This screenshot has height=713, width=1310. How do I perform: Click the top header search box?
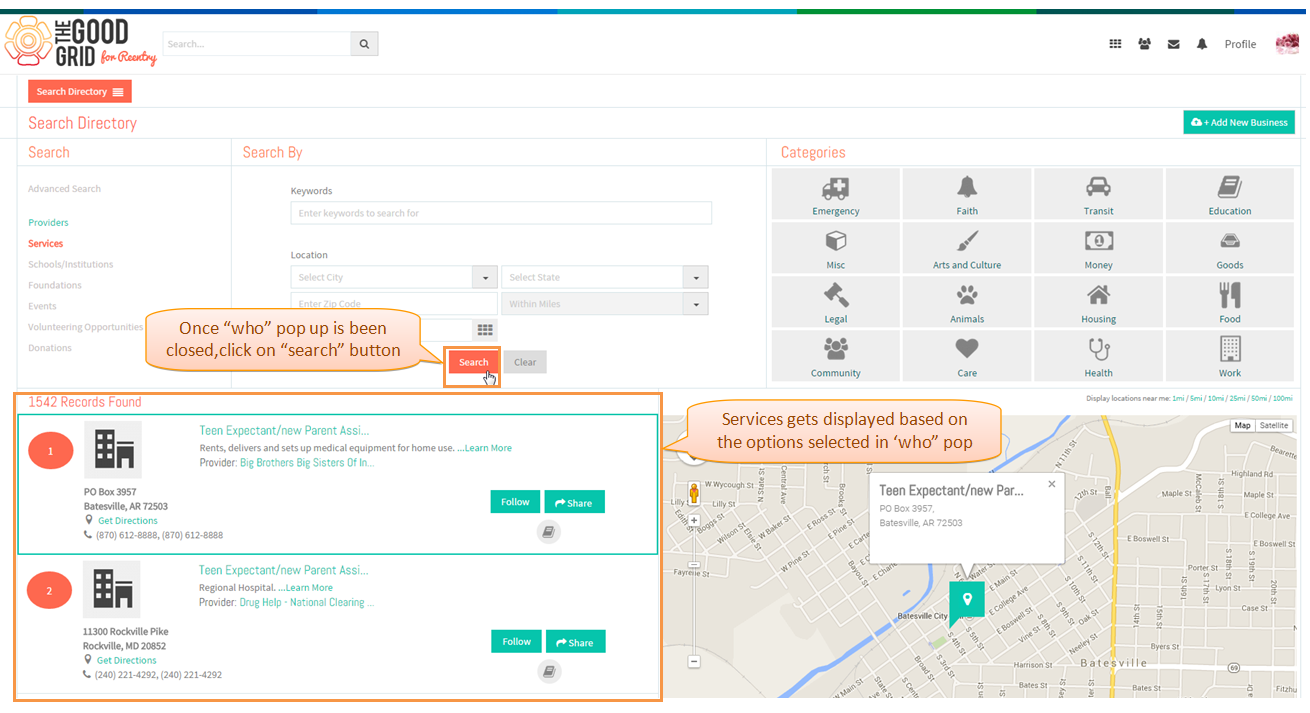click(257, 44)
